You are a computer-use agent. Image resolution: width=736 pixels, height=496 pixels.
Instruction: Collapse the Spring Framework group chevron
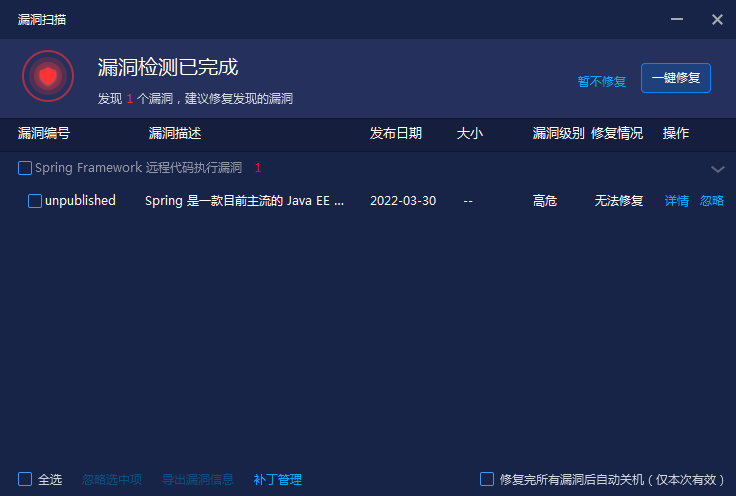tap(717, 169)
